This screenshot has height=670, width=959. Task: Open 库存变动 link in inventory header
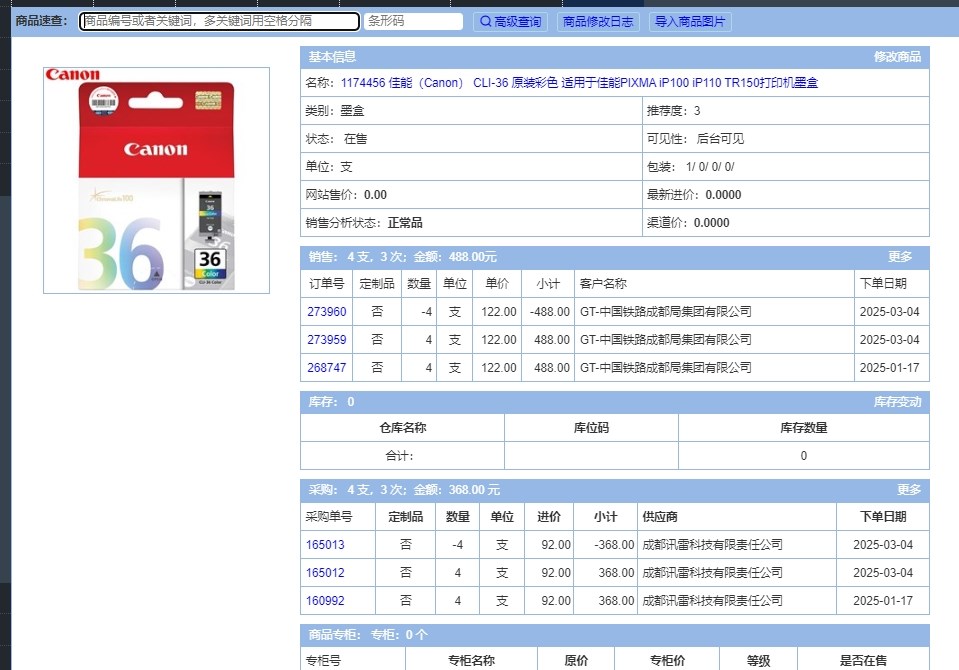click(x=897, y=402)
